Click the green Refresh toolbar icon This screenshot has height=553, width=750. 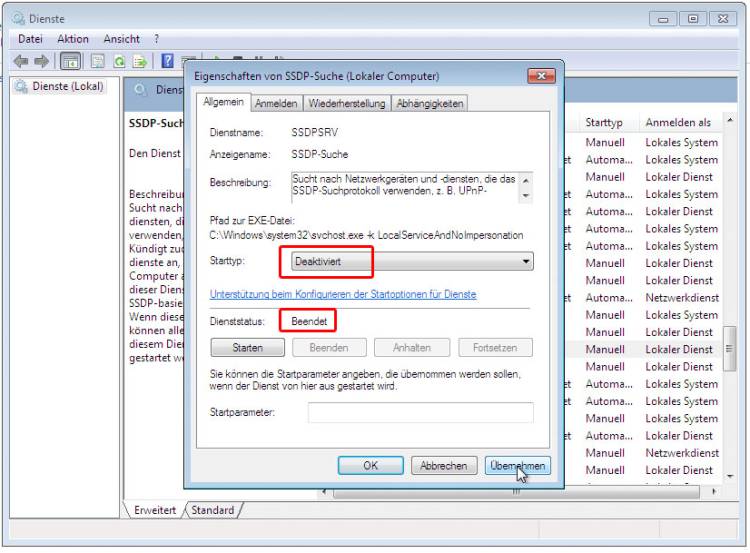[x=119, y=61]
